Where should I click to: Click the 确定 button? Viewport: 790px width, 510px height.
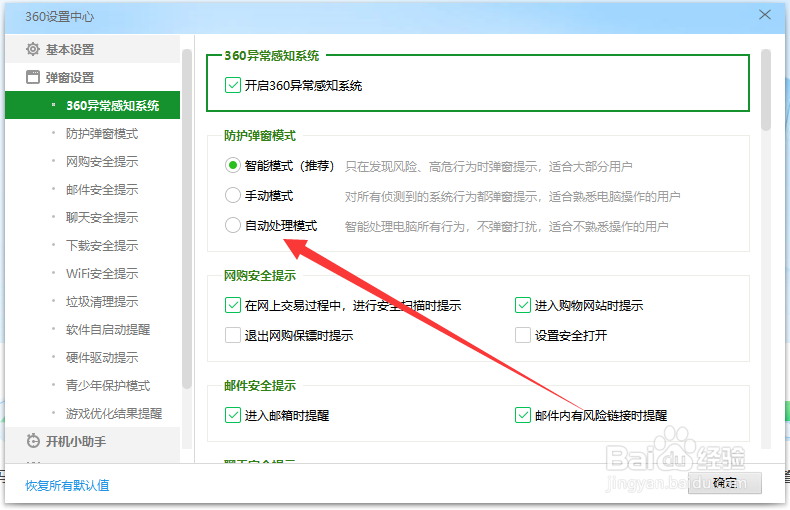click(x=725, y=483)
